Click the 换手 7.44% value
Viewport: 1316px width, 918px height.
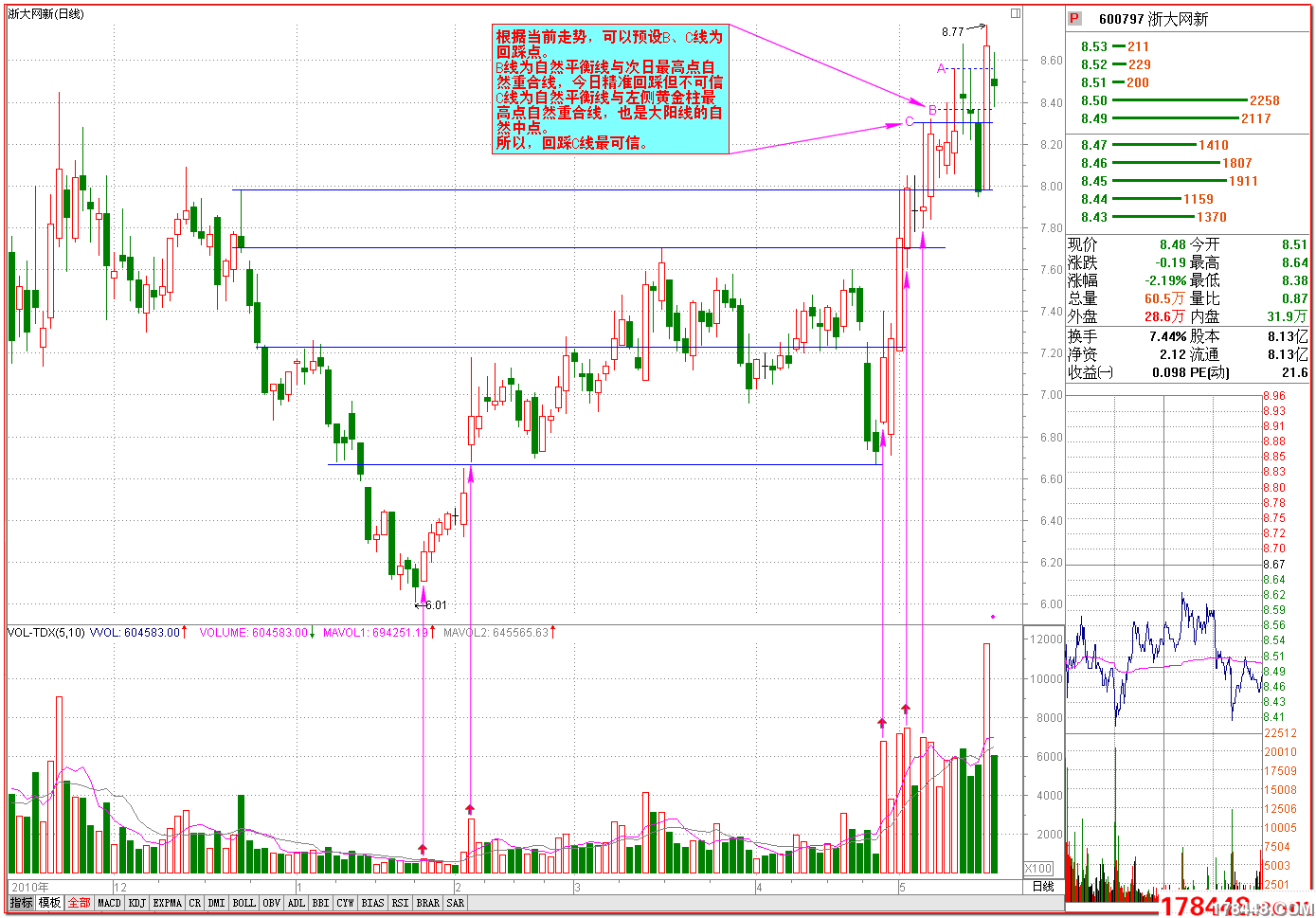tap(1167, 336)
